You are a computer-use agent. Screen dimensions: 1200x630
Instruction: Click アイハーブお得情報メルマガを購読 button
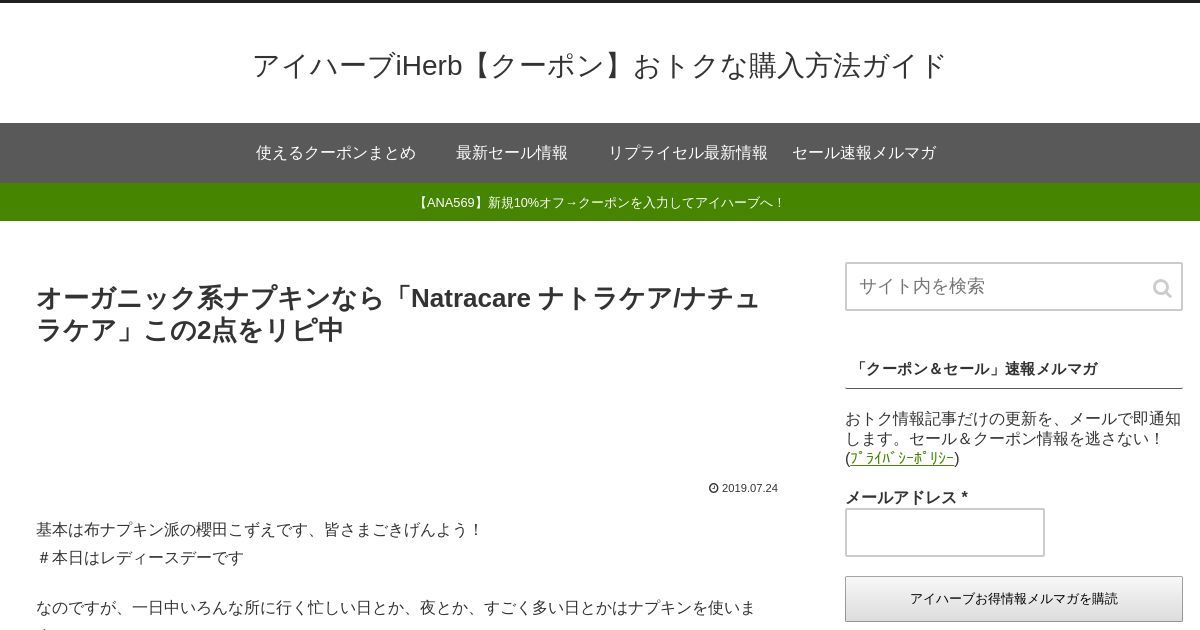(x=1014, y=599)
